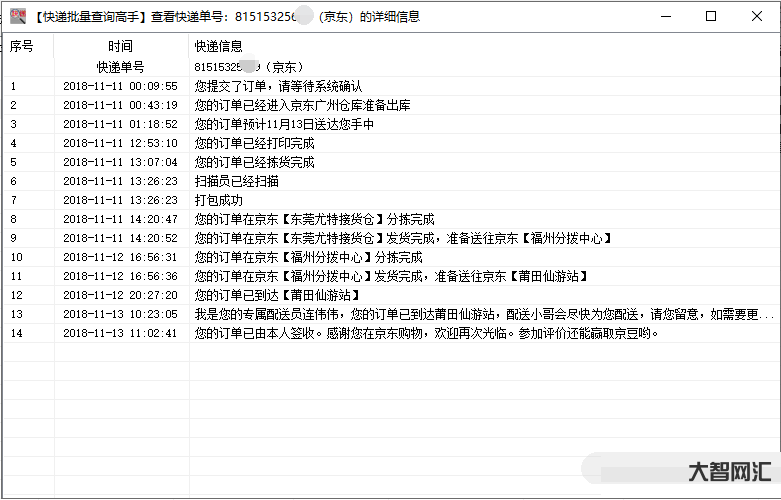Select row 4 订单已经打印完成

(254, 143)
